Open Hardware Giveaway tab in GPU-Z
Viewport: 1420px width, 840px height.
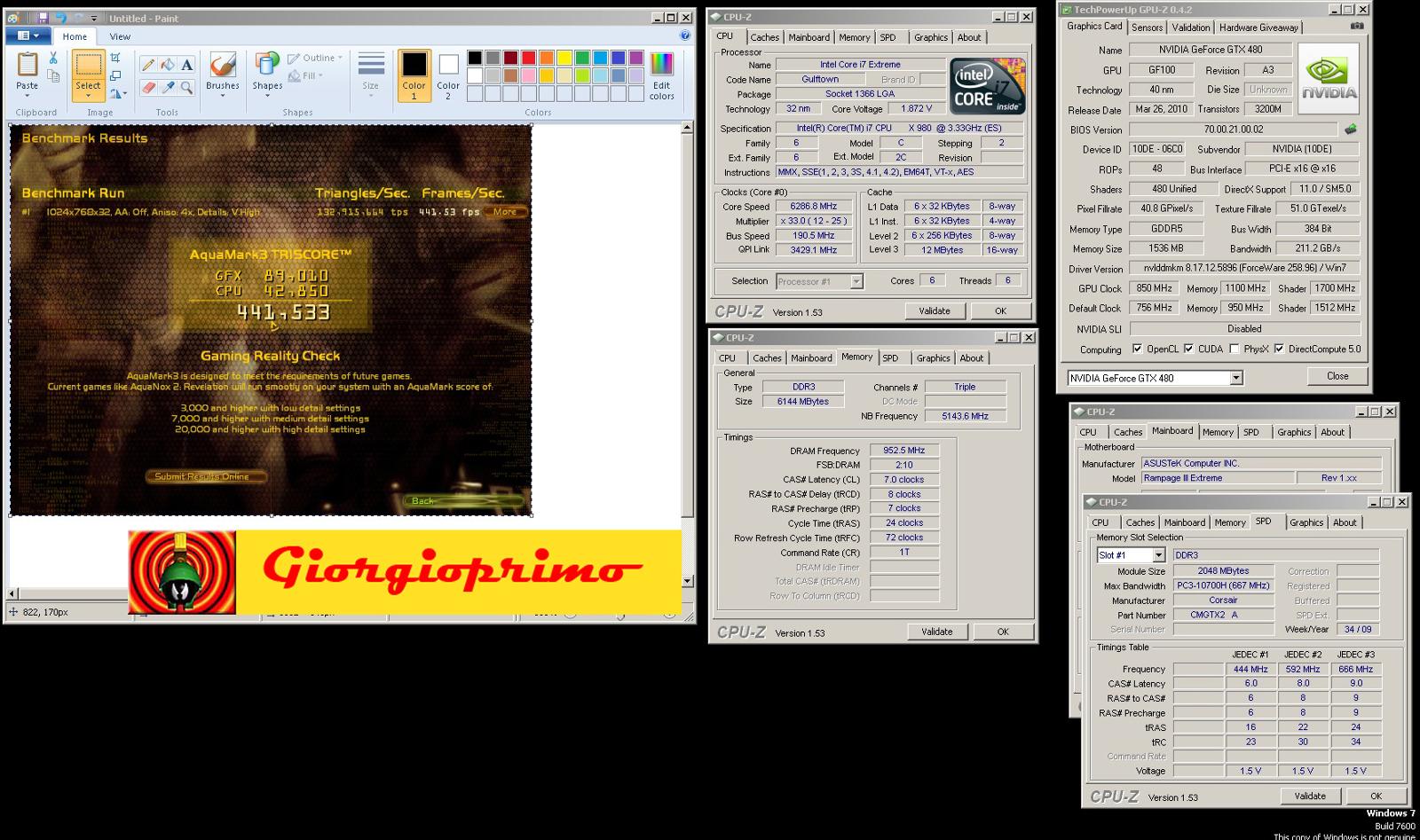click(1258, 27)
